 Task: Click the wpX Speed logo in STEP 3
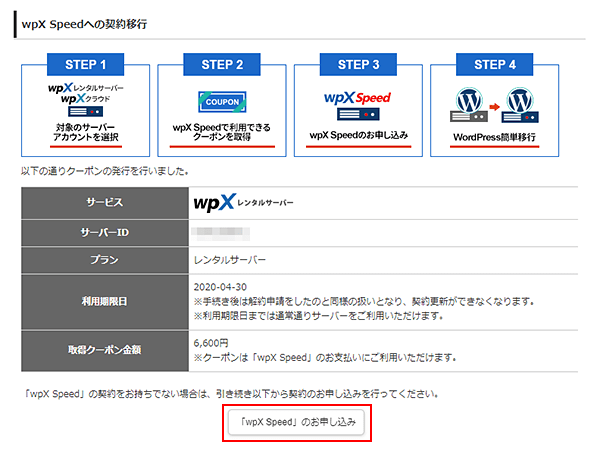tap(357, 98)
